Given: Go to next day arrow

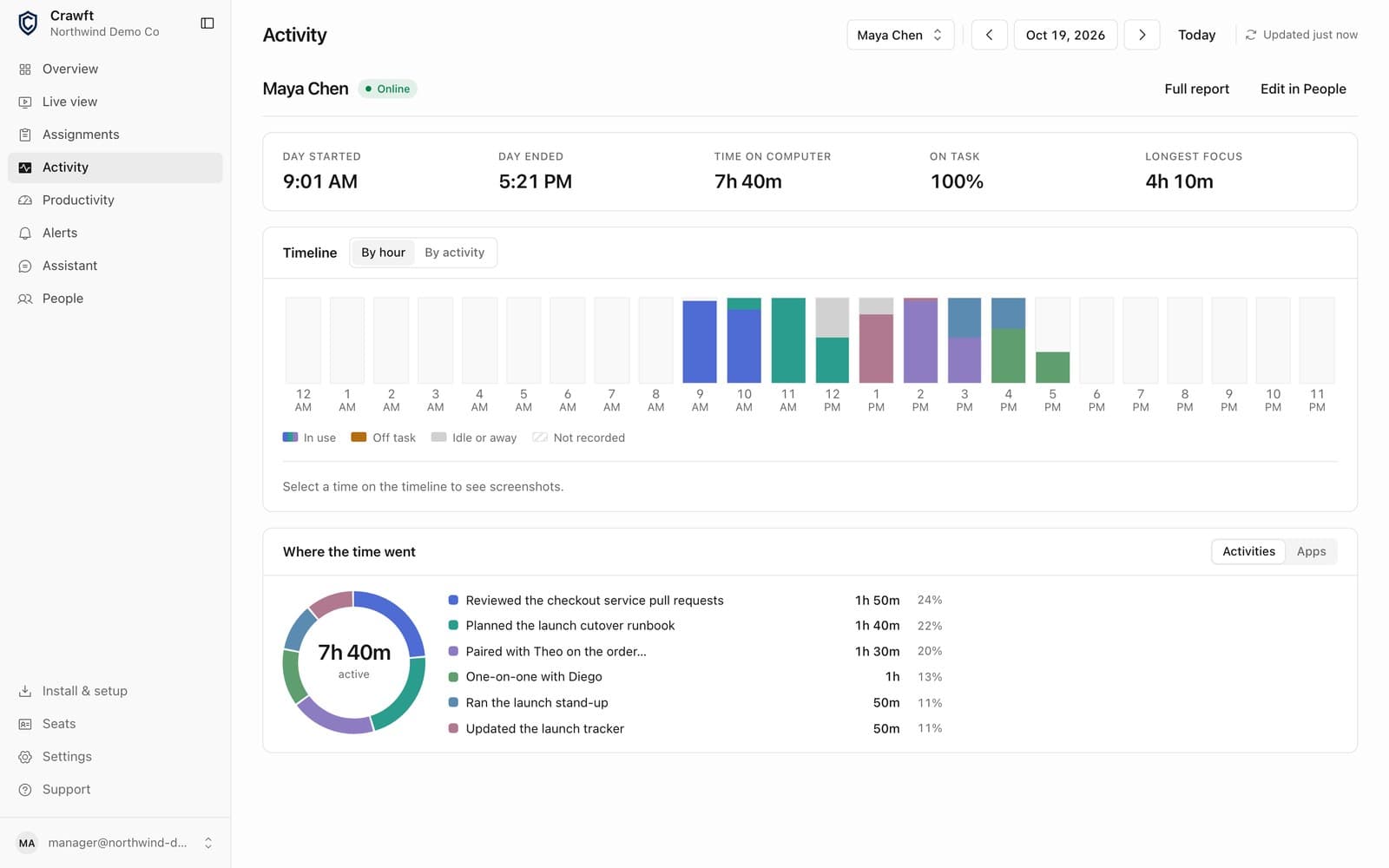Looking at the screenshot, I should 1142,35.
